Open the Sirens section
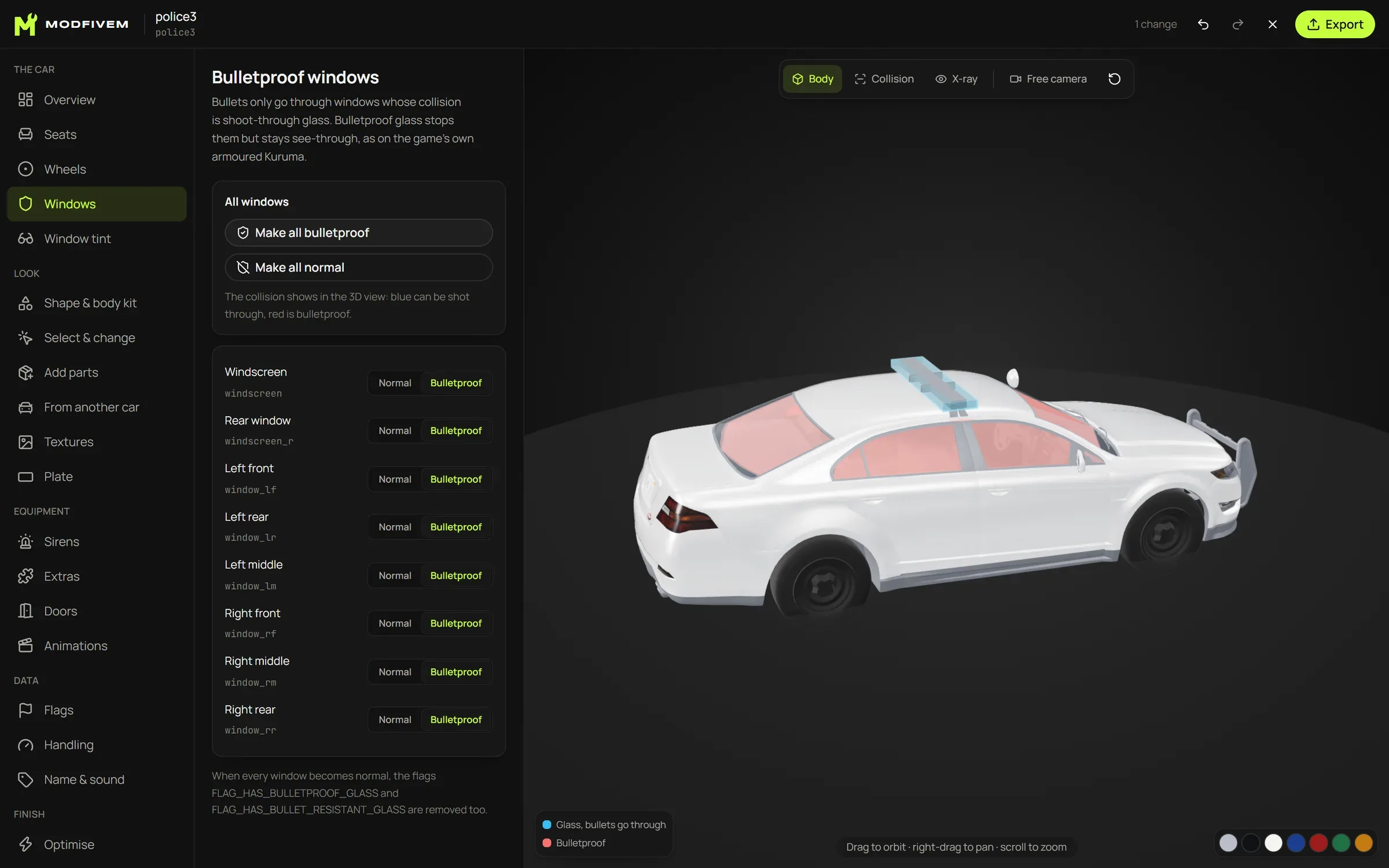The image size is (1389, 868). 97,542
